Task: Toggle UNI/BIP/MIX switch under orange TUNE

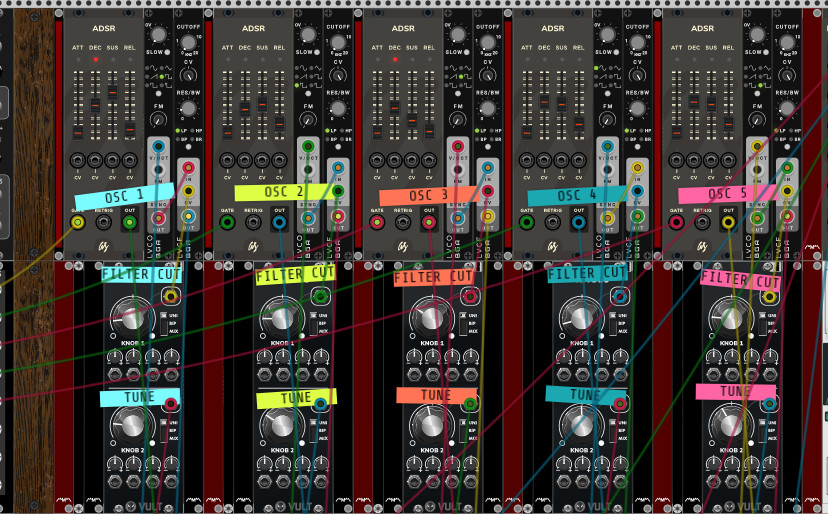Action: [463, 430]
